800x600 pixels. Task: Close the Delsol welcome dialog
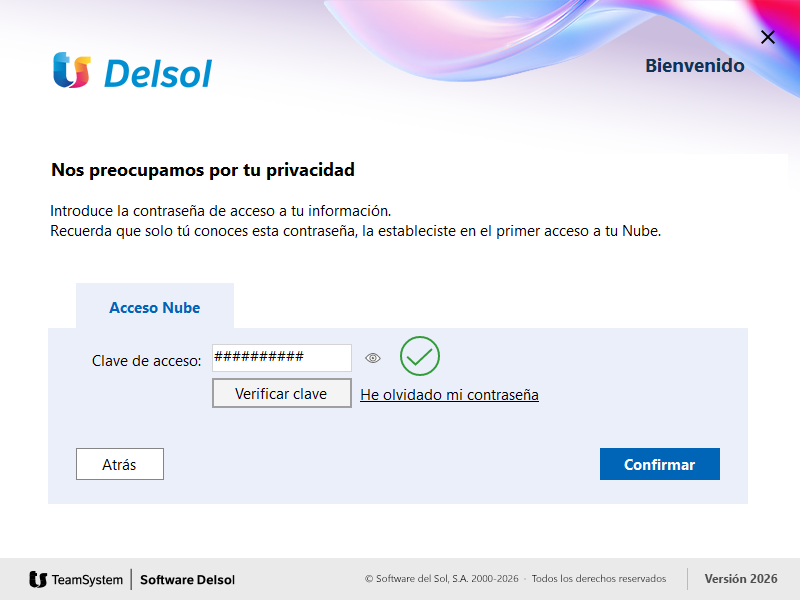[767, 37]
